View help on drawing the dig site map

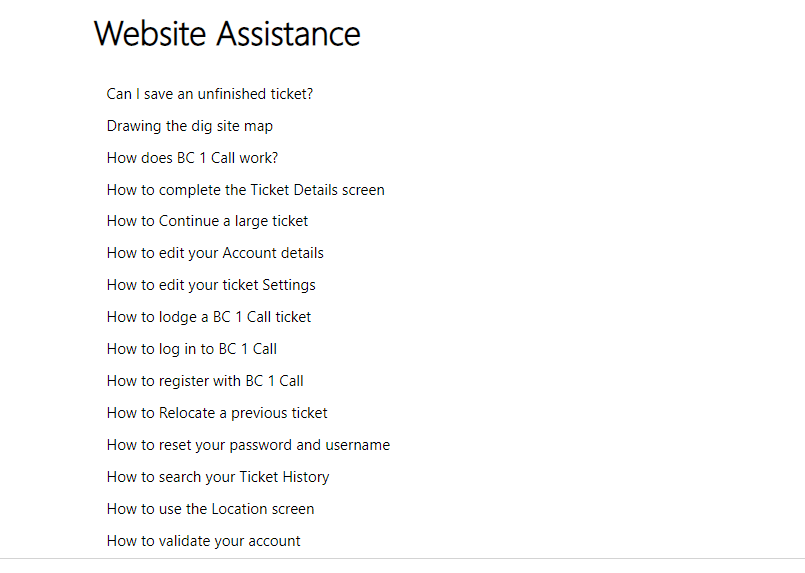click(x=190, y=126)
